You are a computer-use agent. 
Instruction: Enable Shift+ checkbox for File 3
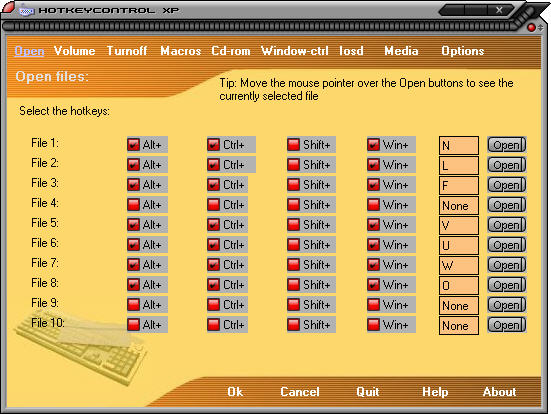[x=293, y=185]
